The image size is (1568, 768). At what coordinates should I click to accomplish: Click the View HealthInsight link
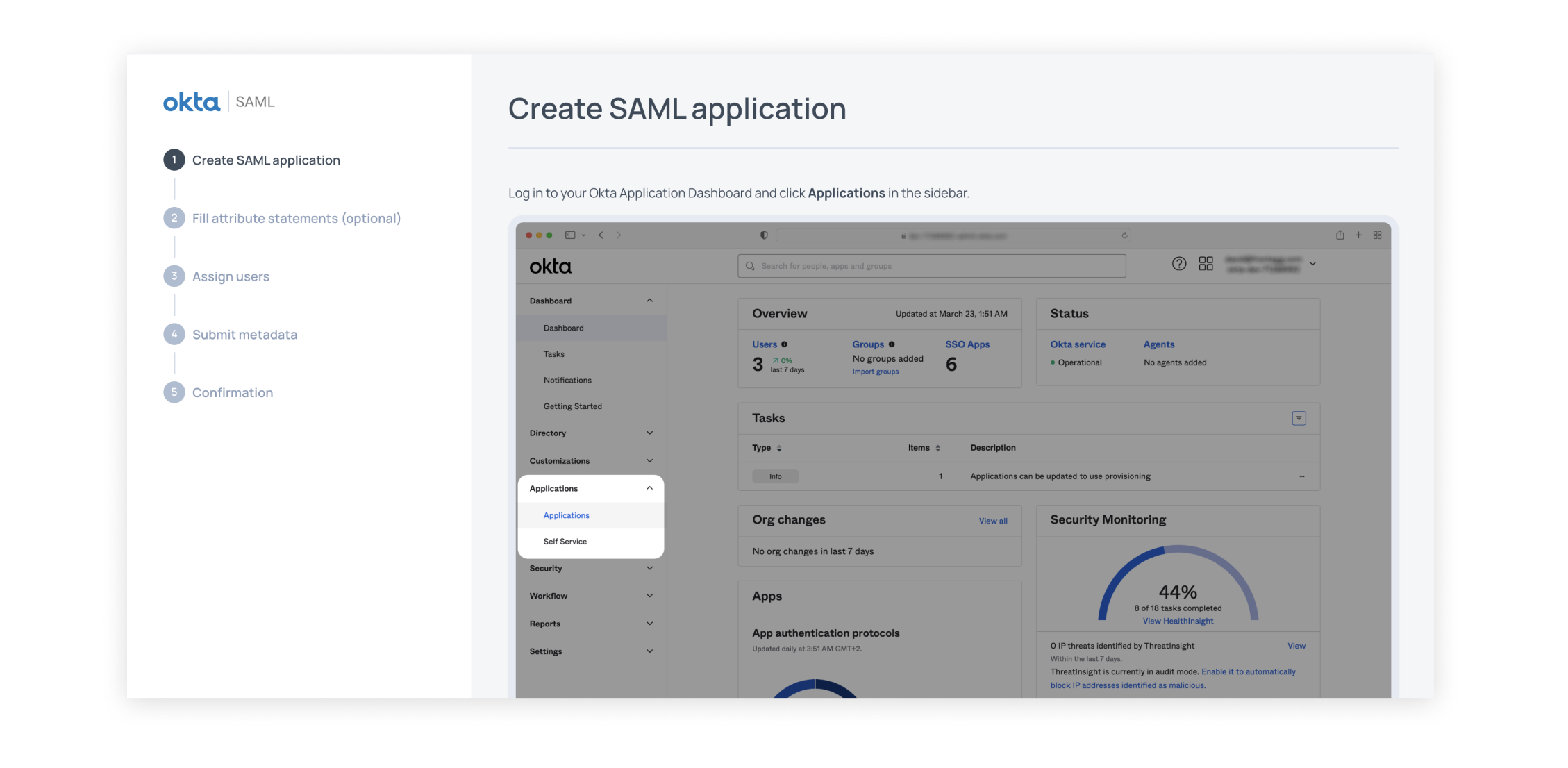pyautogui.click(x=1178, y=621)
